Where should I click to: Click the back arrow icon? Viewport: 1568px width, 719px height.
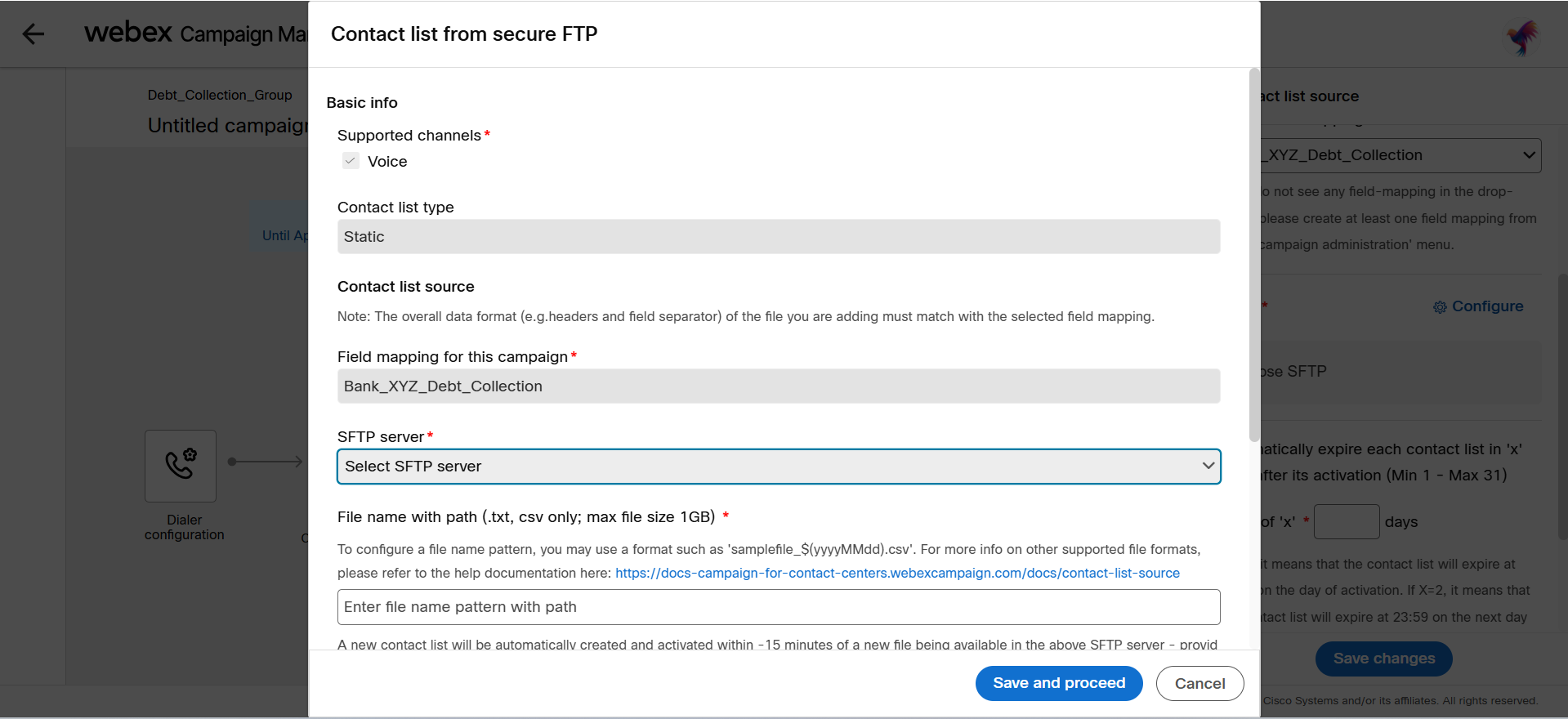coord(34,33)
